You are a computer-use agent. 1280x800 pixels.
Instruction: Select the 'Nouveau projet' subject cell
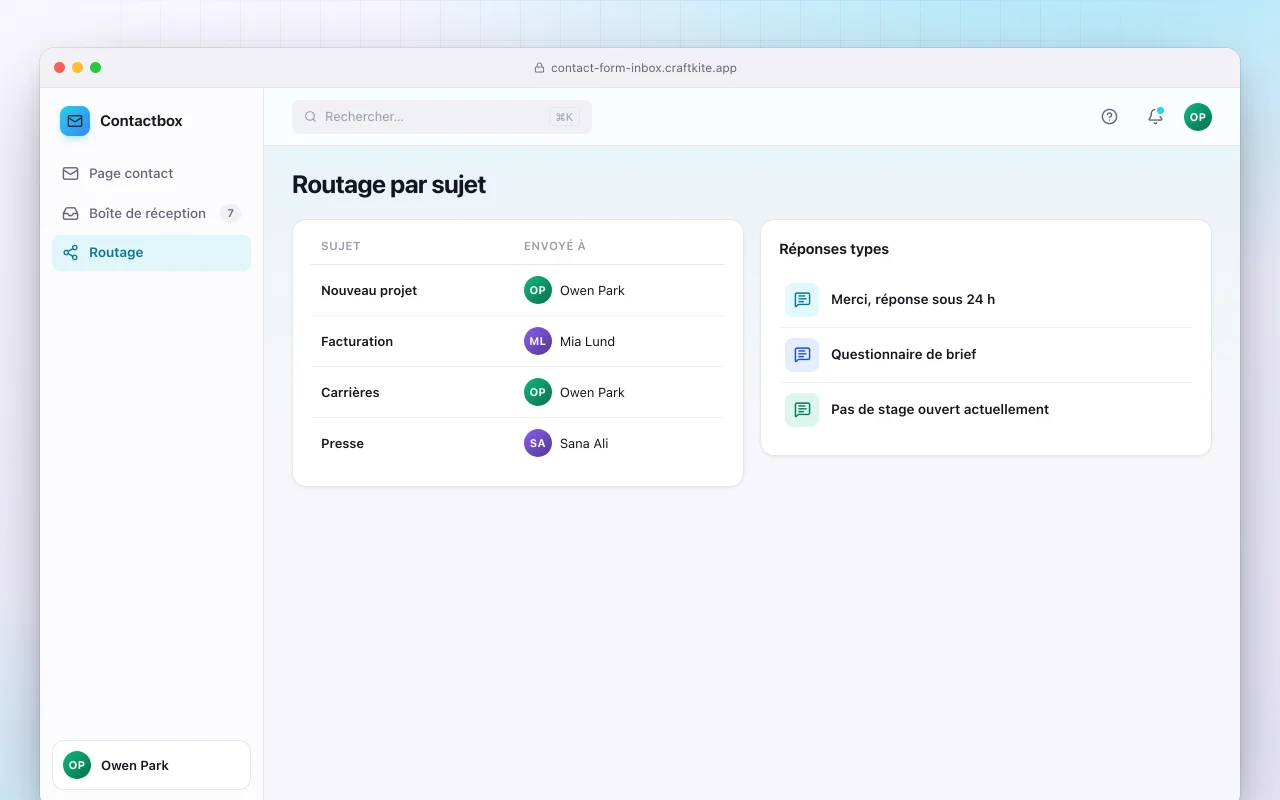click(369, 290)
